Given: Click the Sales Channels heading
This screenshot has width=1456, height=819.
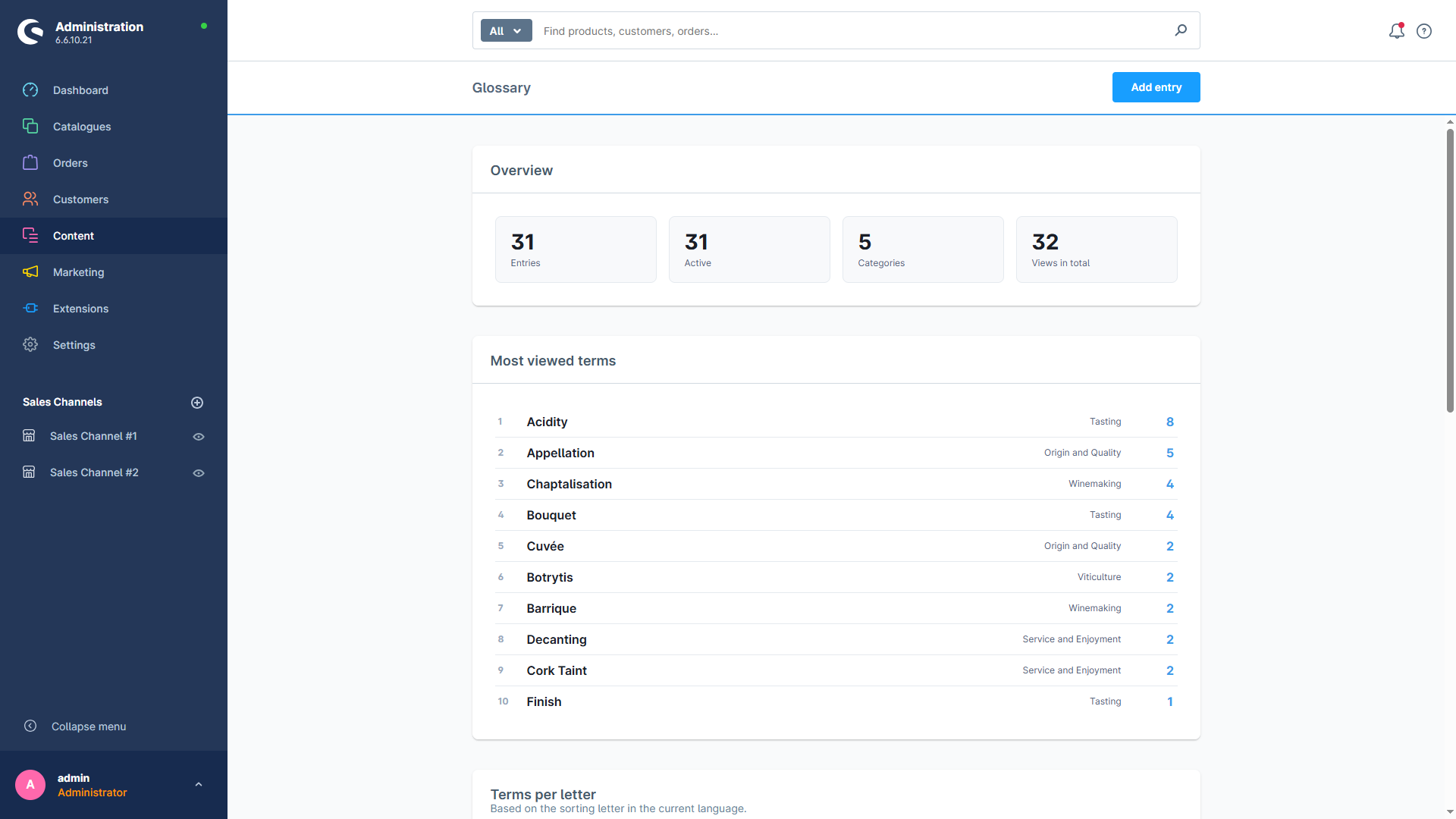Looking at the screenshot, I should coord(62,402).
